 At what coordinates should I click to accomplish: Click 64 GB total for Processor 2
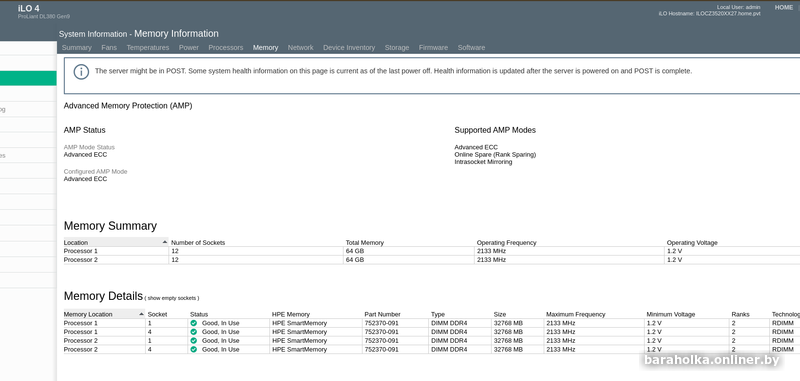coord(355,260)
